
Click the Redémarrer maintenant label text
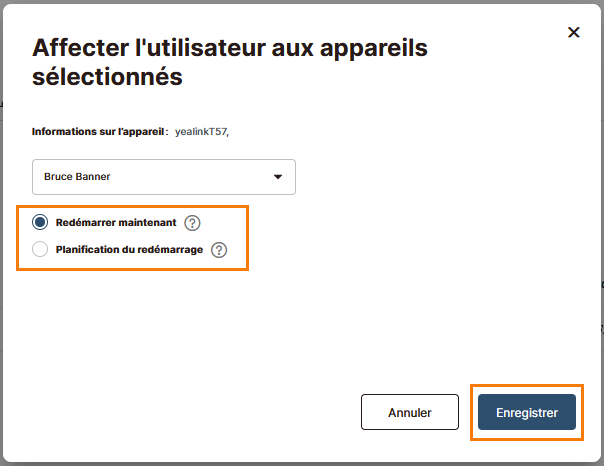[116, 223]
